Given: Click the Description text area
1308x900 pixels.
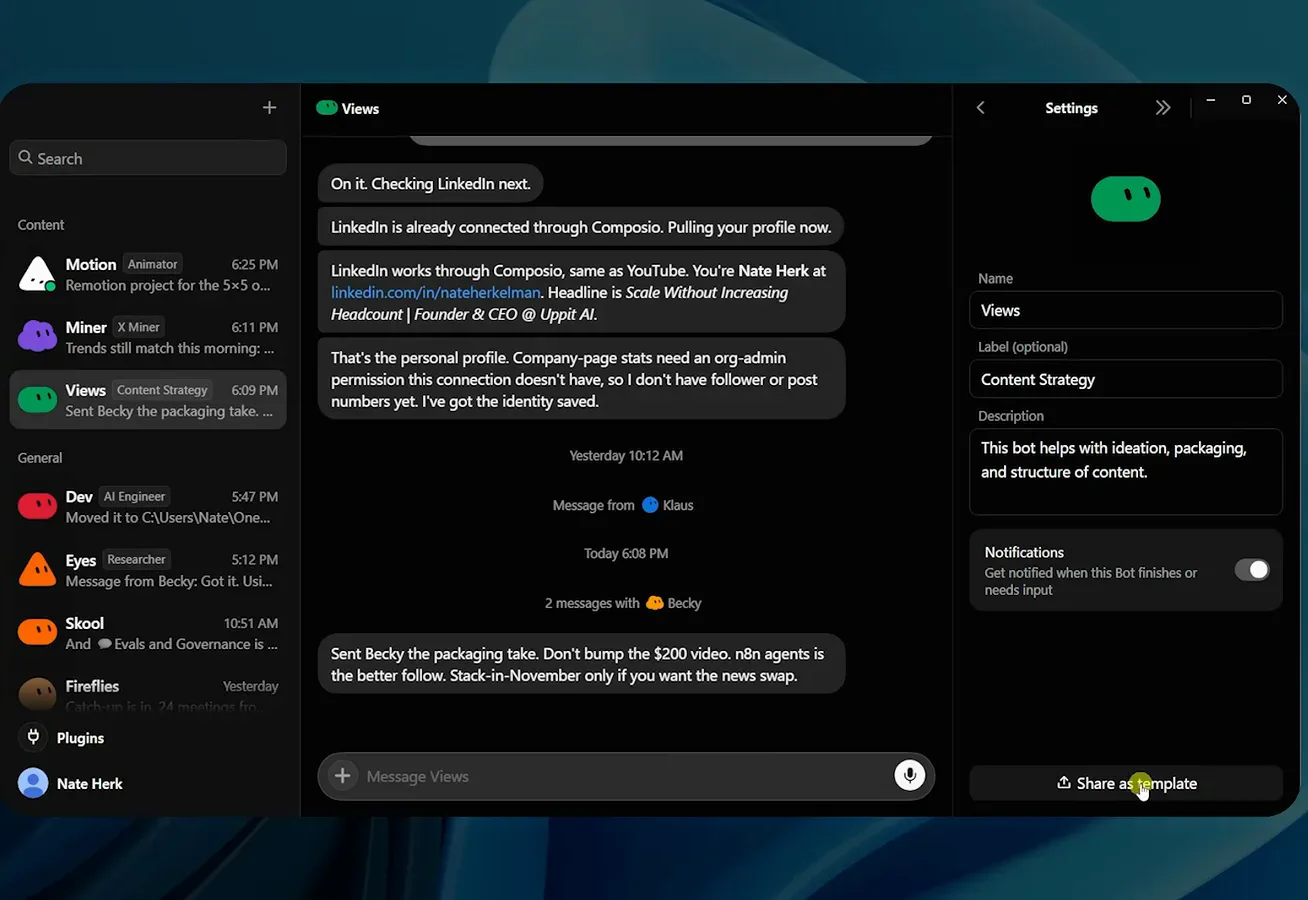Looking at the screenshot, I should tap(1126, 472).
